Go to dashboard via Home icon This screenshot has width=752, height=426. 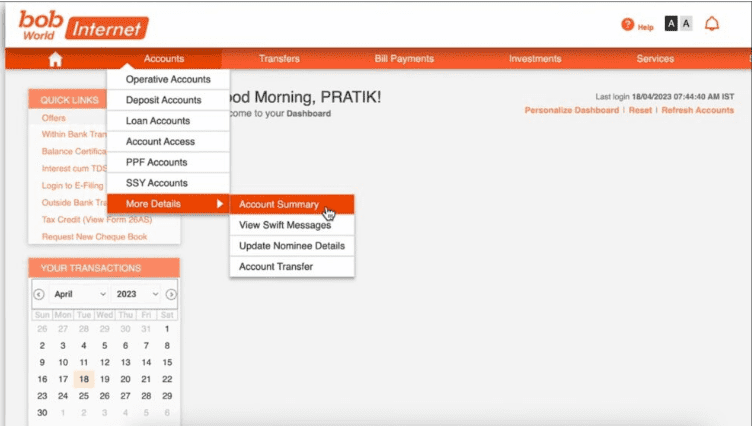pos(55,59)
